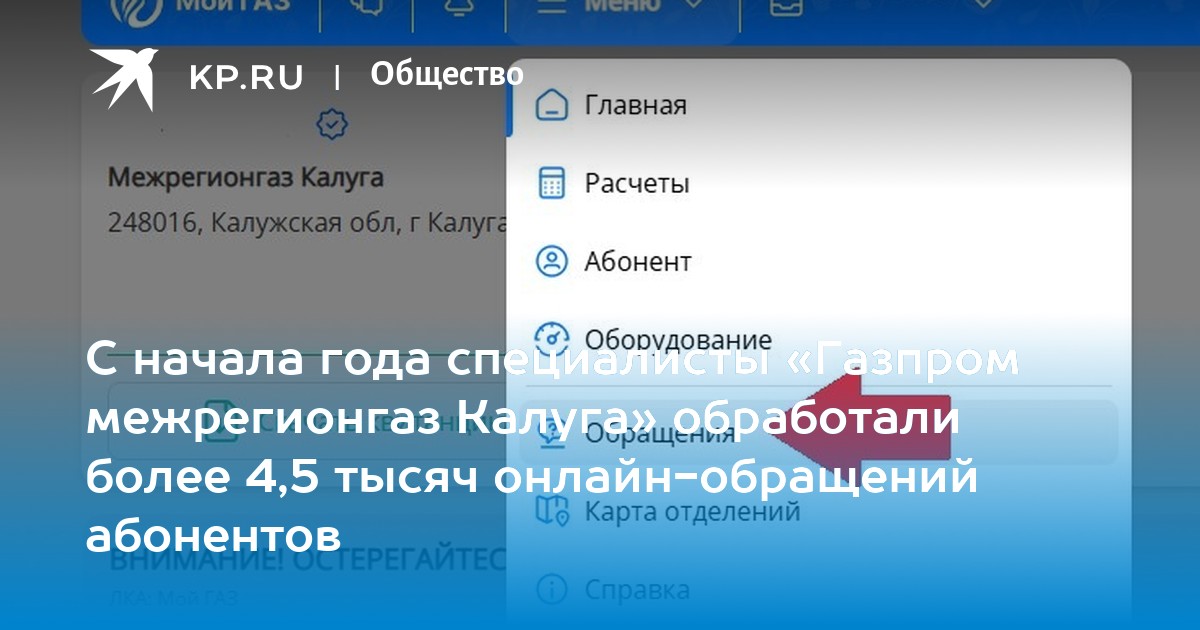
Task: Click the verified badge above Межрегионгаз Калуга
Action: (331, 125)
